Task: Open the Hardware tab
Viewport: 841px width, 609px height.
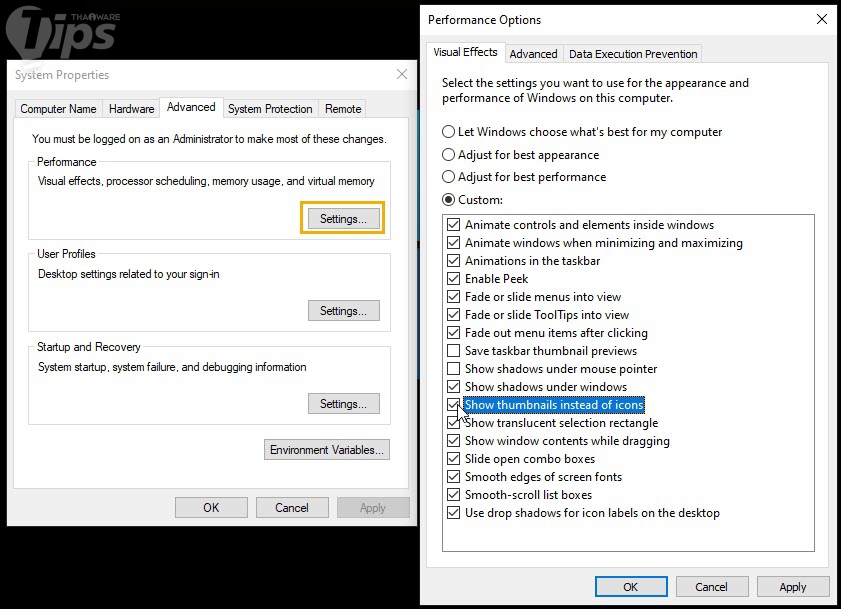Action: click(x=131, y=109)
